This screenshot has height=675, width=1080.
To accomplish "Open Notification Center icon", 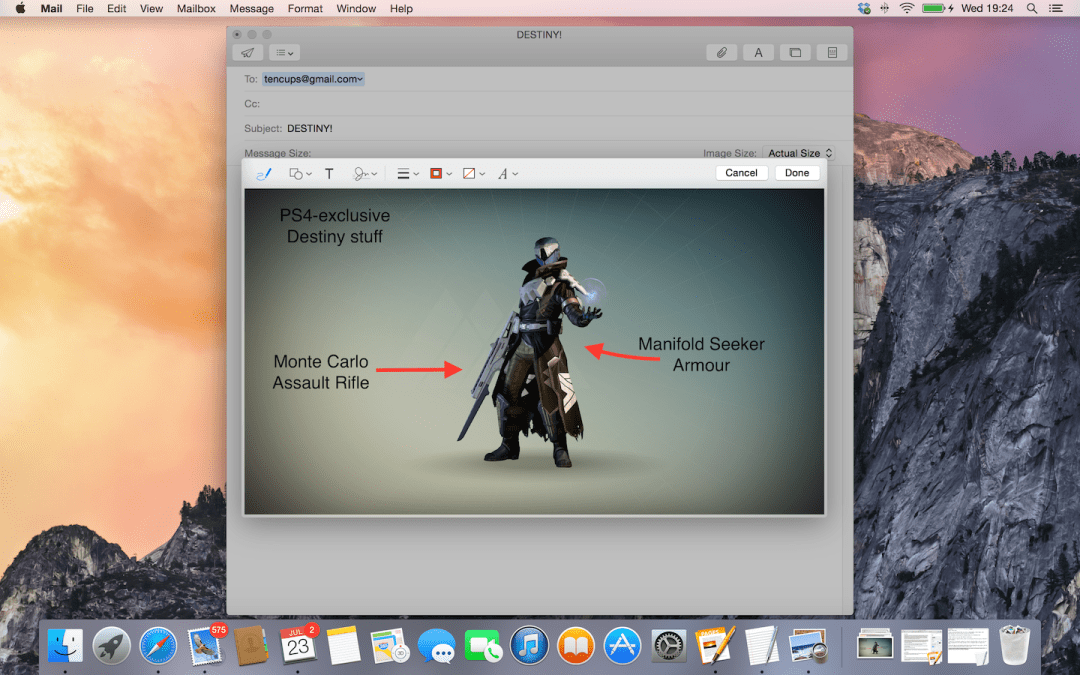I will pyautogui.click(x=1055, y=8).
